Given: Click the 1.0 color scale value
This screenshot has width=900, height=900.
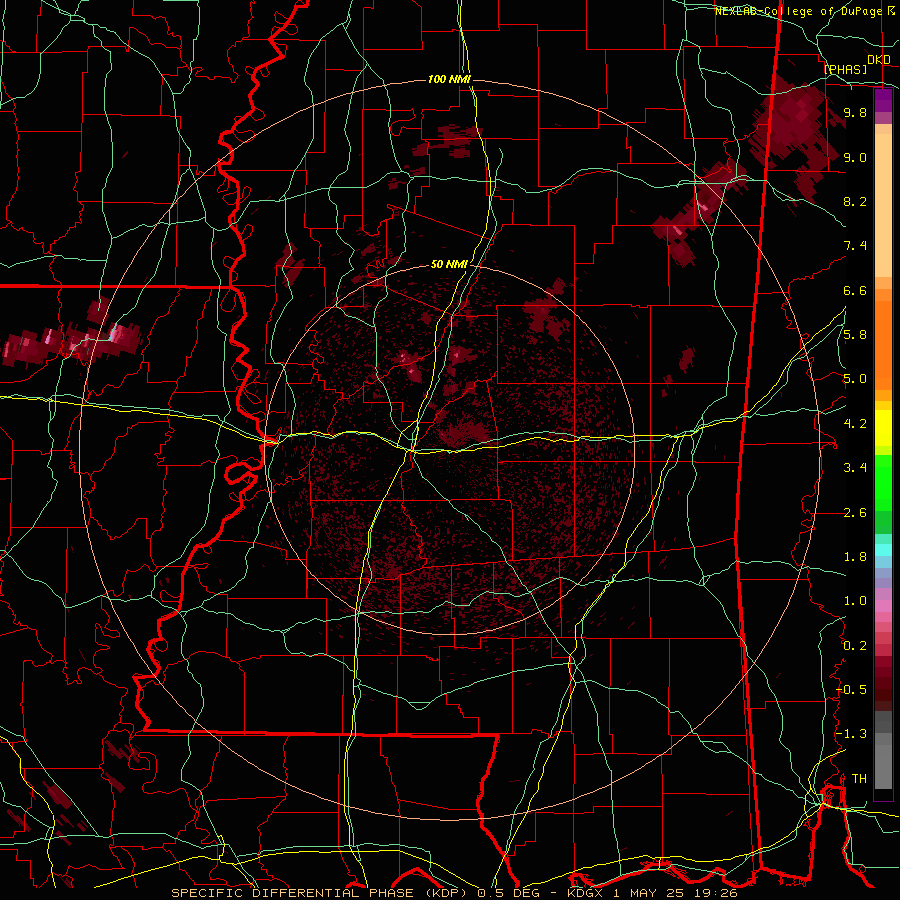Looking at the screenshot, I should coord(855,601).
